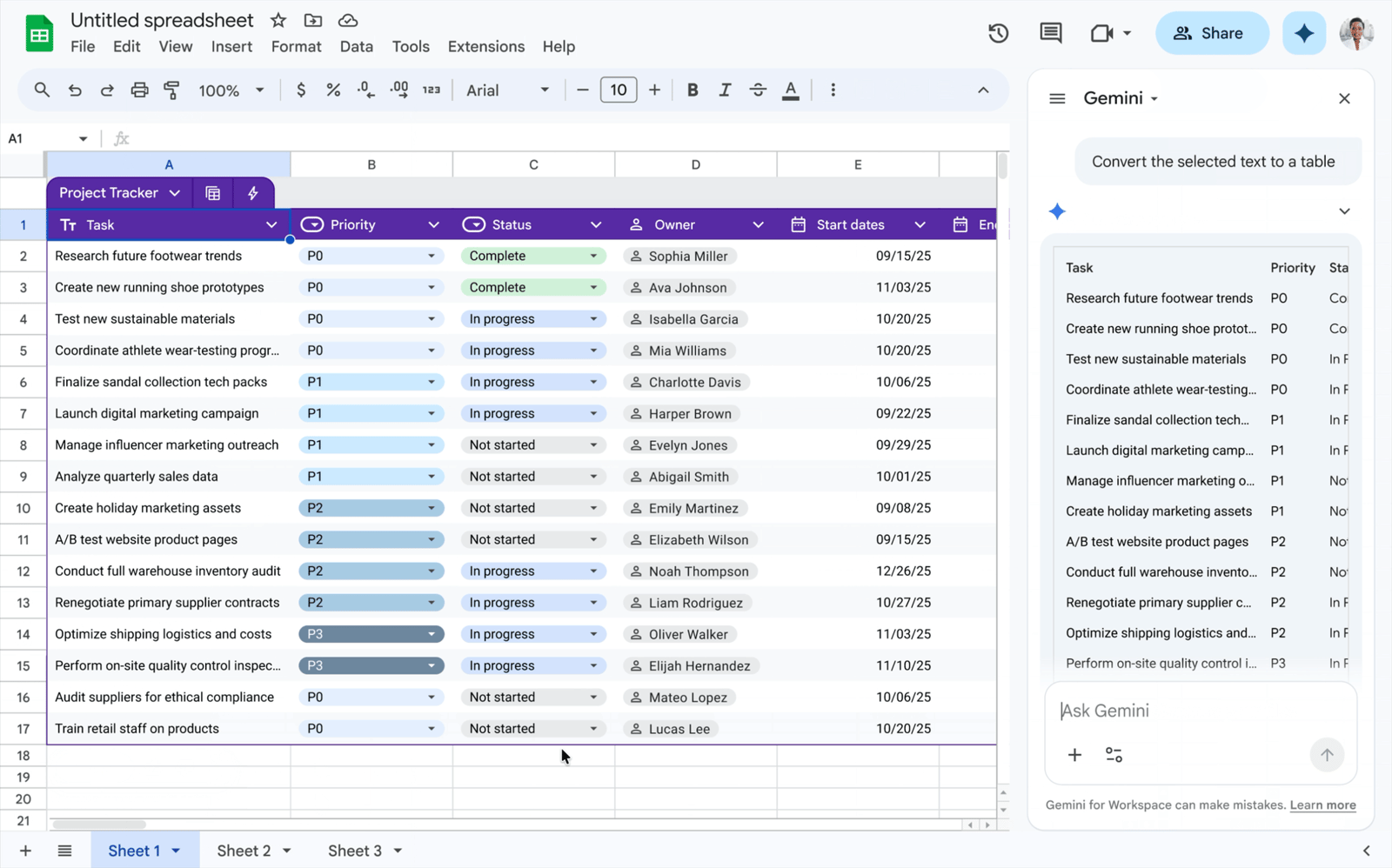Open the Arial font dropdown
The image size is (1392, 868).
tap(508, 90)
